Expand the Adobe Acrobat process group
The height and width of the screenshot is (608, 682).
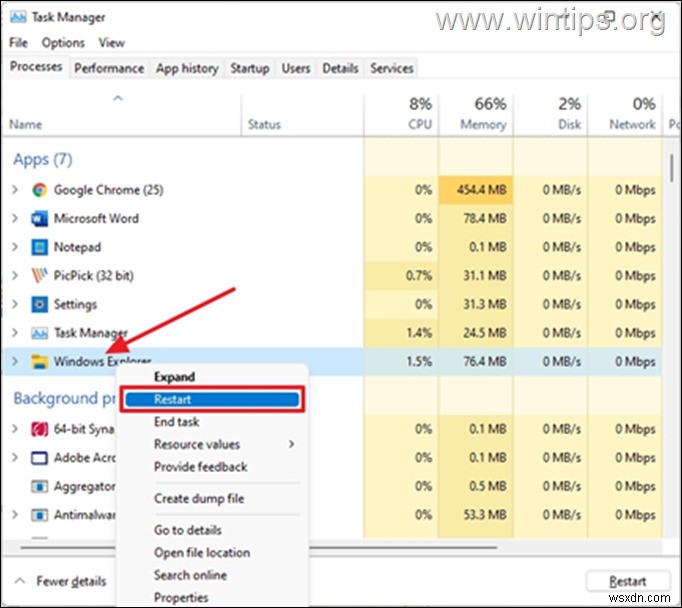pyautogui.click(x=15, y=458)
